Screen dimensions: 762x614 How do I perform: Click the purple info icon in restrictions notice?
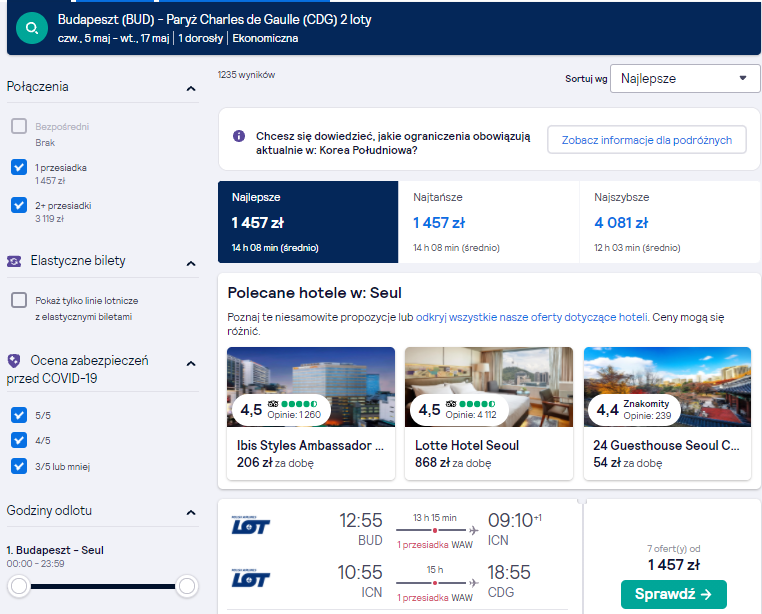239,136
